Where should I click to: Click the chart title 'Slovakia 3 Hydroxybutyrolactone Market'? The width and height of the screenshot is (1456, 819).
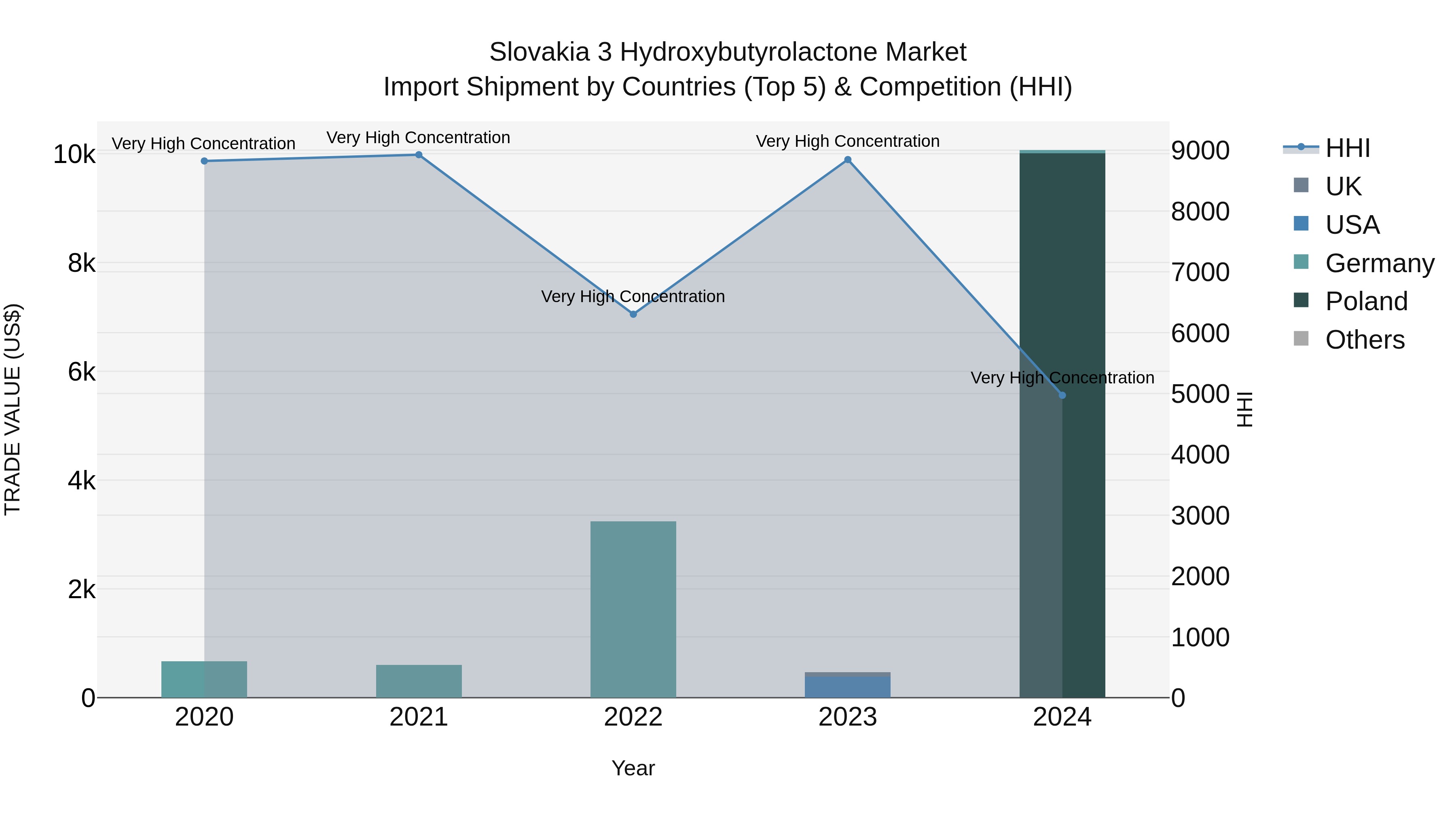[728, 52]
